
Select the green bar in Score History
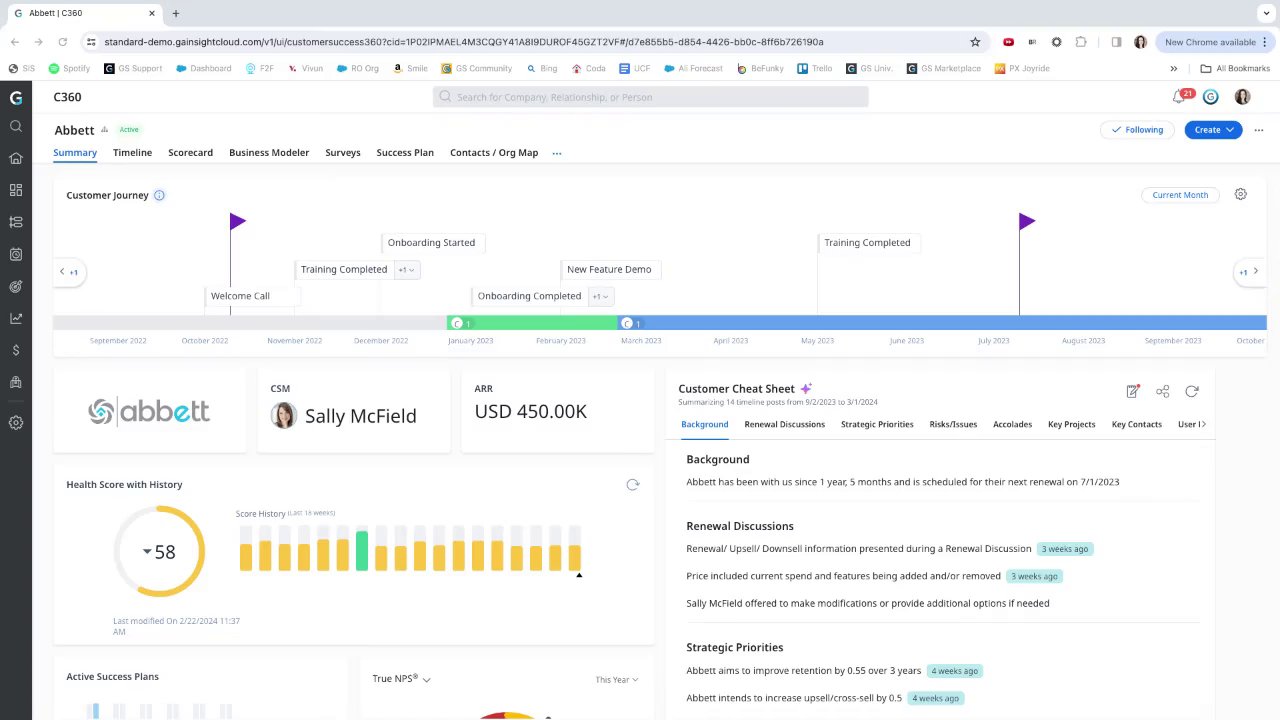coord(362,551)
